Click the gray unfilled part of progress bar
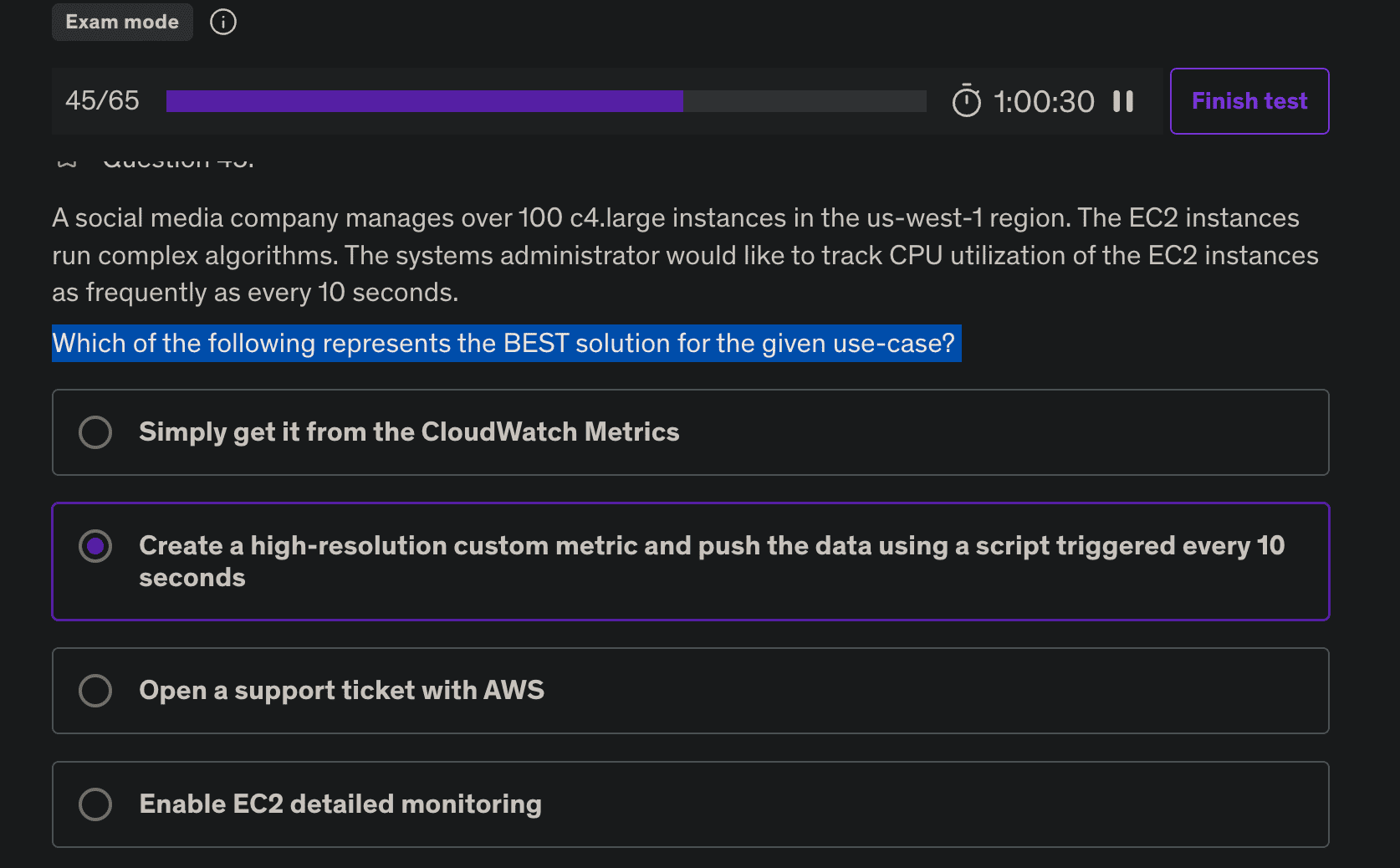This screenshot has width=1400, height=868. click(x=805, y=101)
